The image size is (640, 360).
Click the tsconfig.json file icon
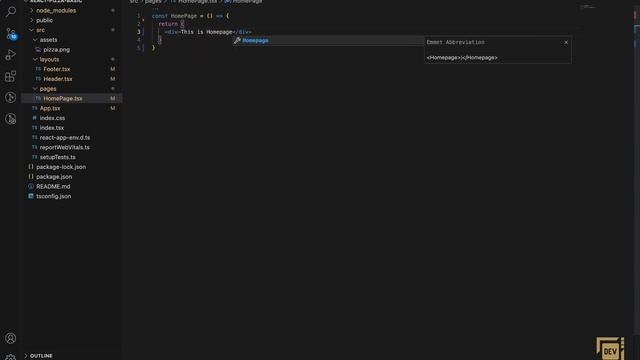(31, 197)
